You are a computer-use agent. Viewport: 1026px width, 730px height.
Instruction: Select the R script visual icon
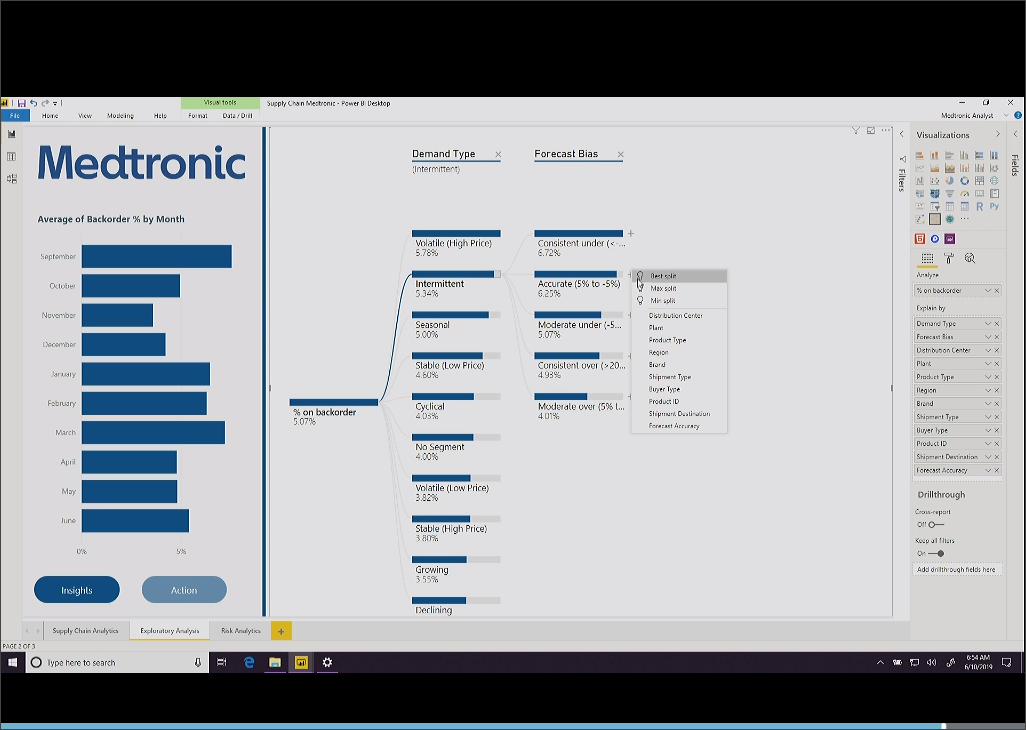click(x=980, y=206)
